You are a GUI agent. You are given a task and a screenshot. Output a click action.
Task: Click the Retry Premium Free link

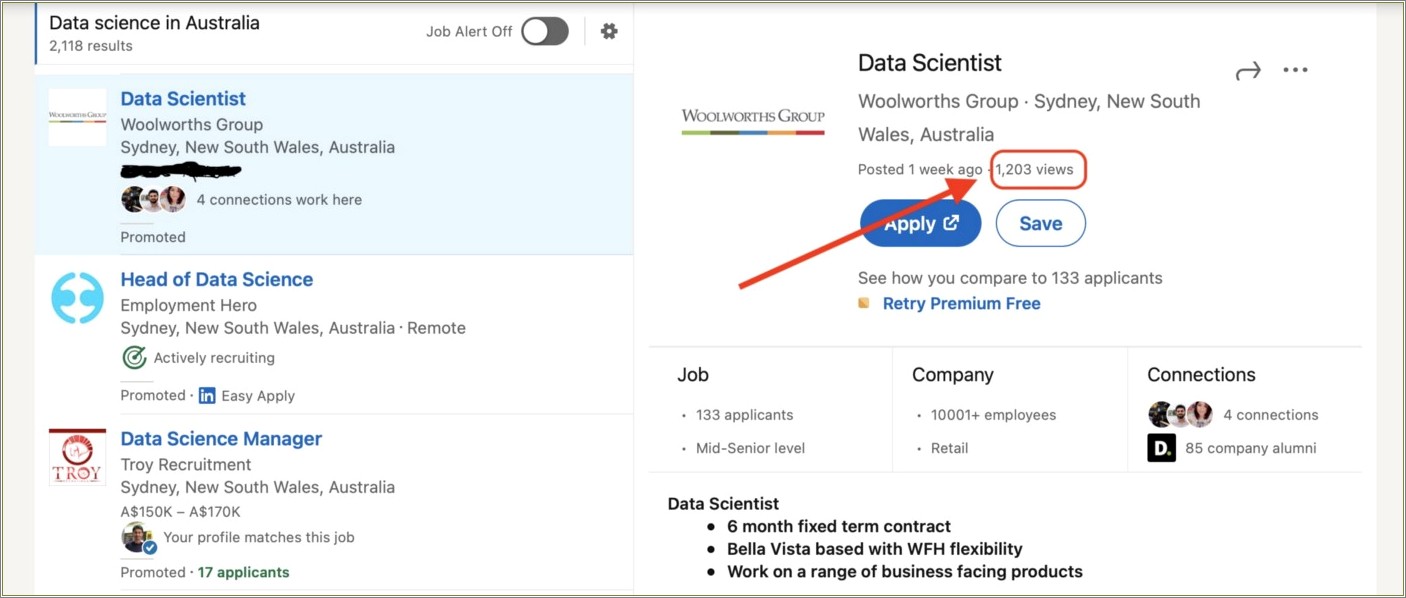(961, 303)
